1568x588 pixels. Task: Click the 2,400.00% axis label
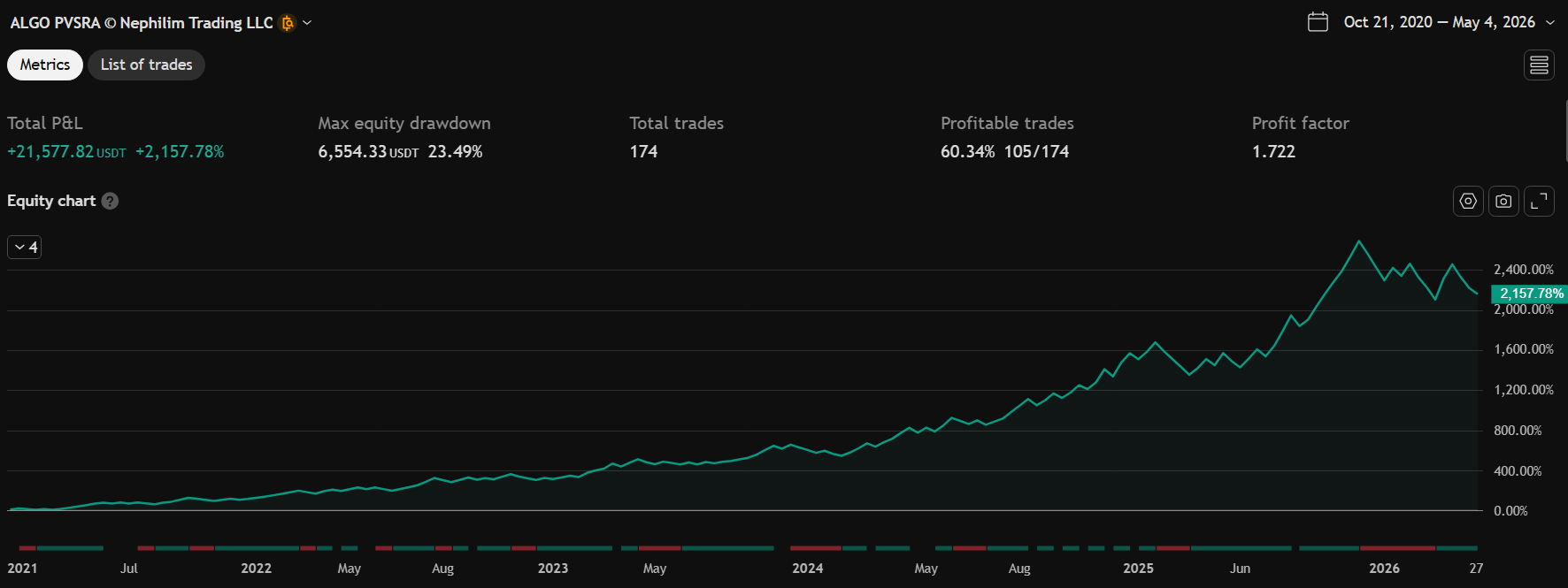tap(1523, 270)
